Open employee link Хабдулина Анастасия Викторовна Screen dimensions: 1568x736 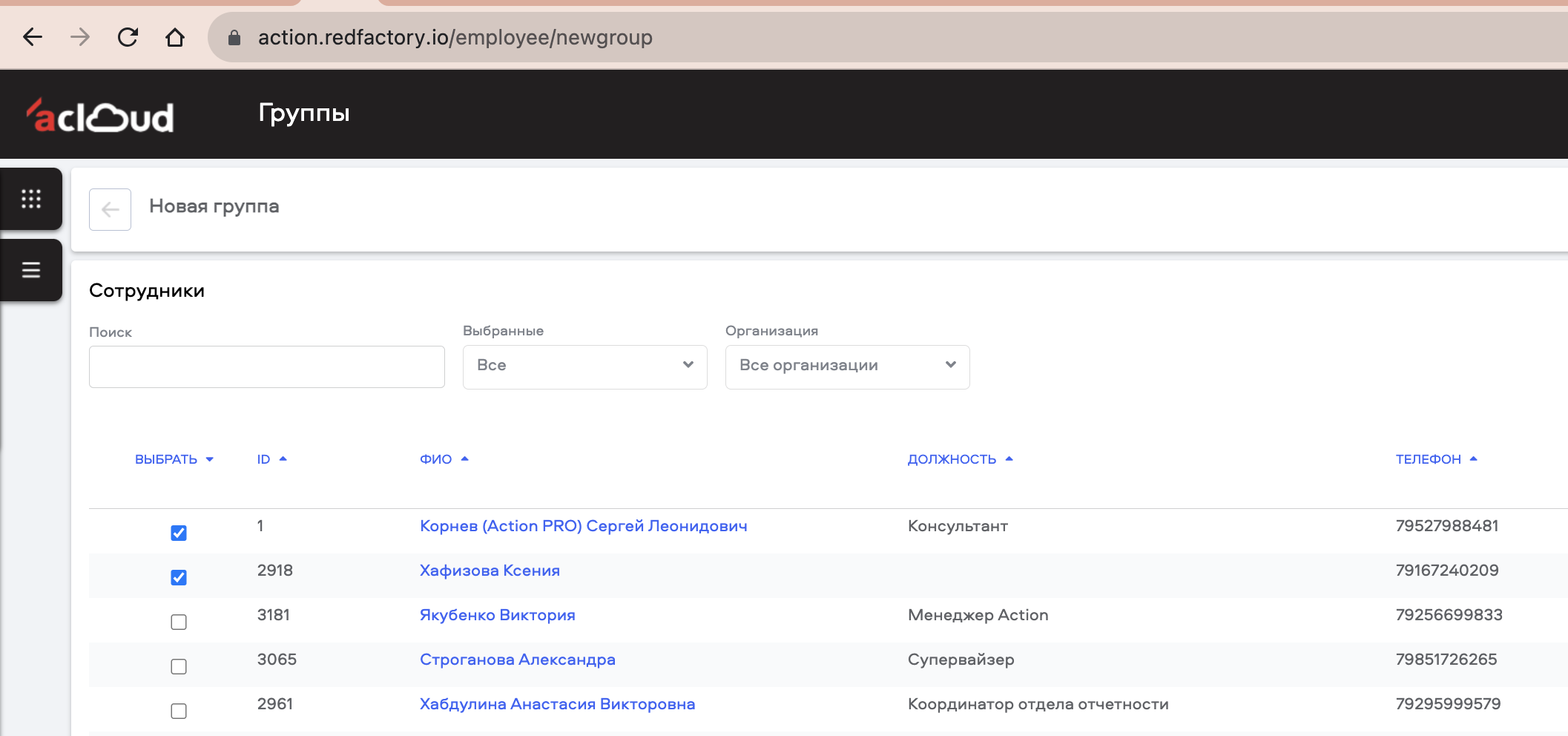click(558, 704)
